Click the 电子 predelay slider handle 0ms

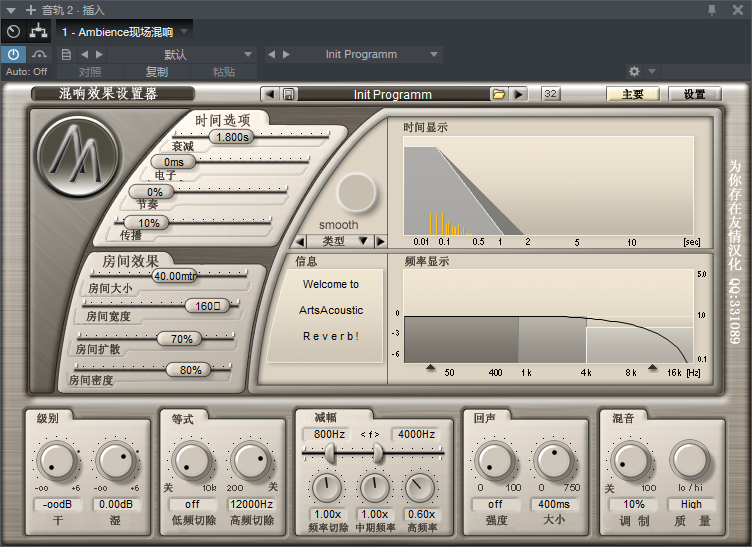tap(173, 162)
